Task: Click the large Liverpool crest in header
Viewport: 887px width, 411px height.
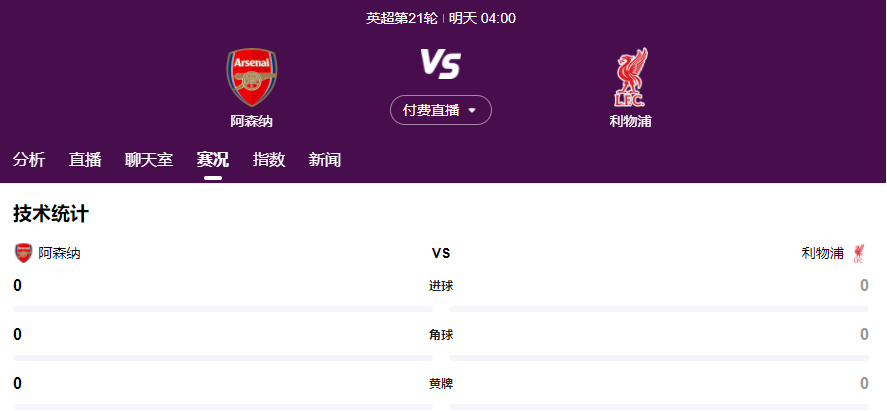Action: [x=630, y=77]
